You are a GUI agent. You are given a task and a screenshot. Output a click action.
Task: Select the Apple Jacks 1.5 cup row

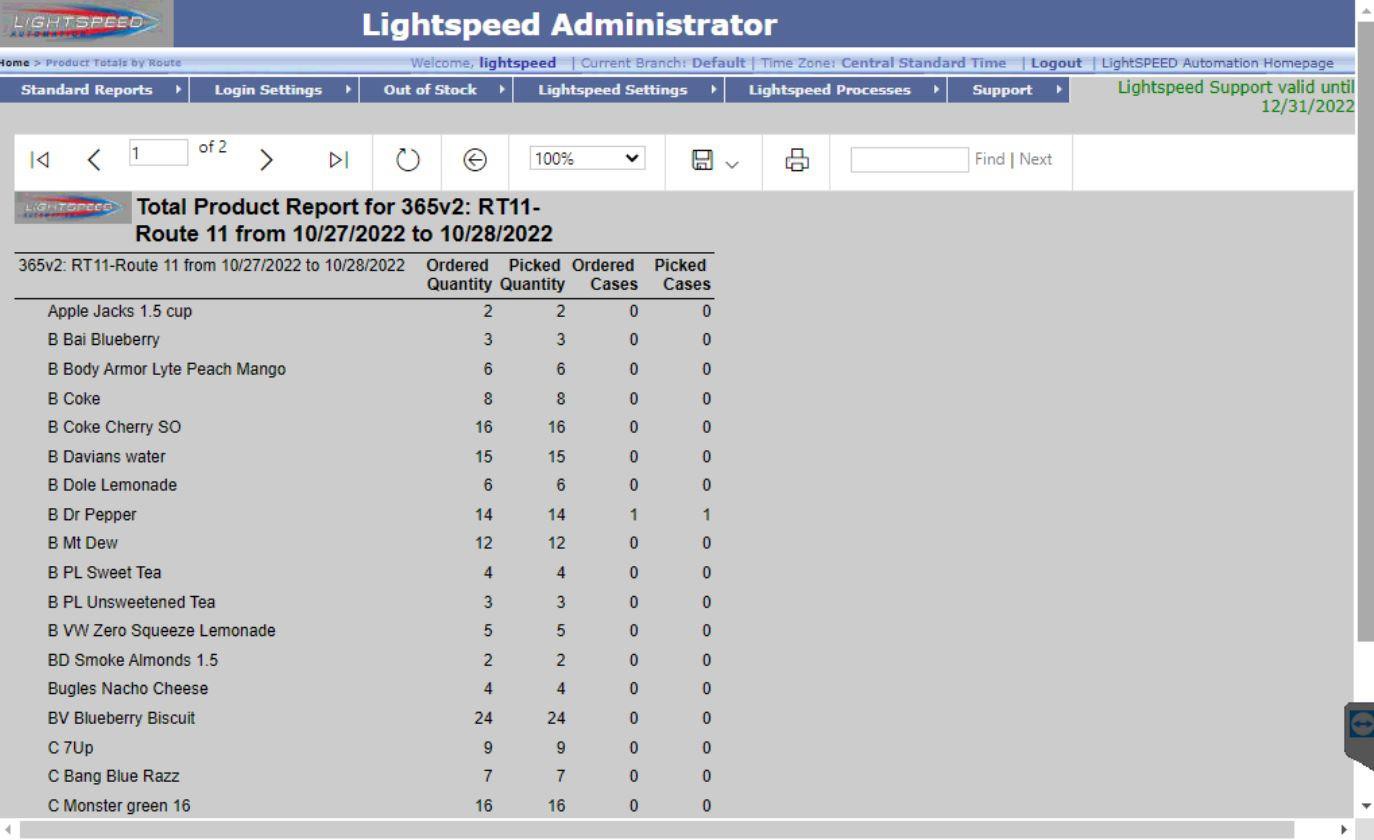(364, 311)
